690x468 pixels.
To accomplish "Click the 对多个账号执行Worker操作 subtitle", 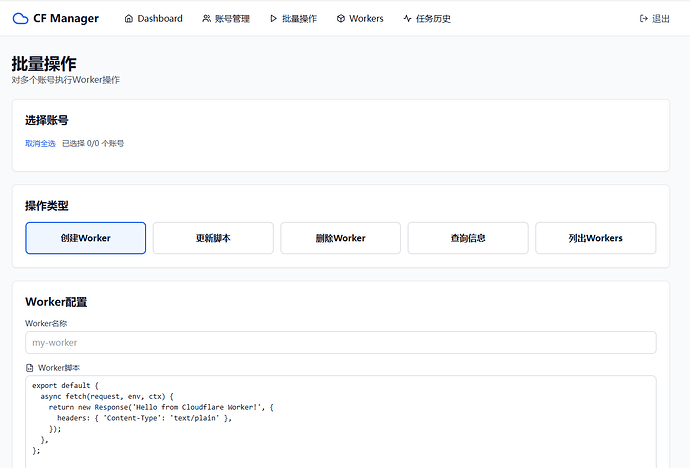I will tap(66, 80).
